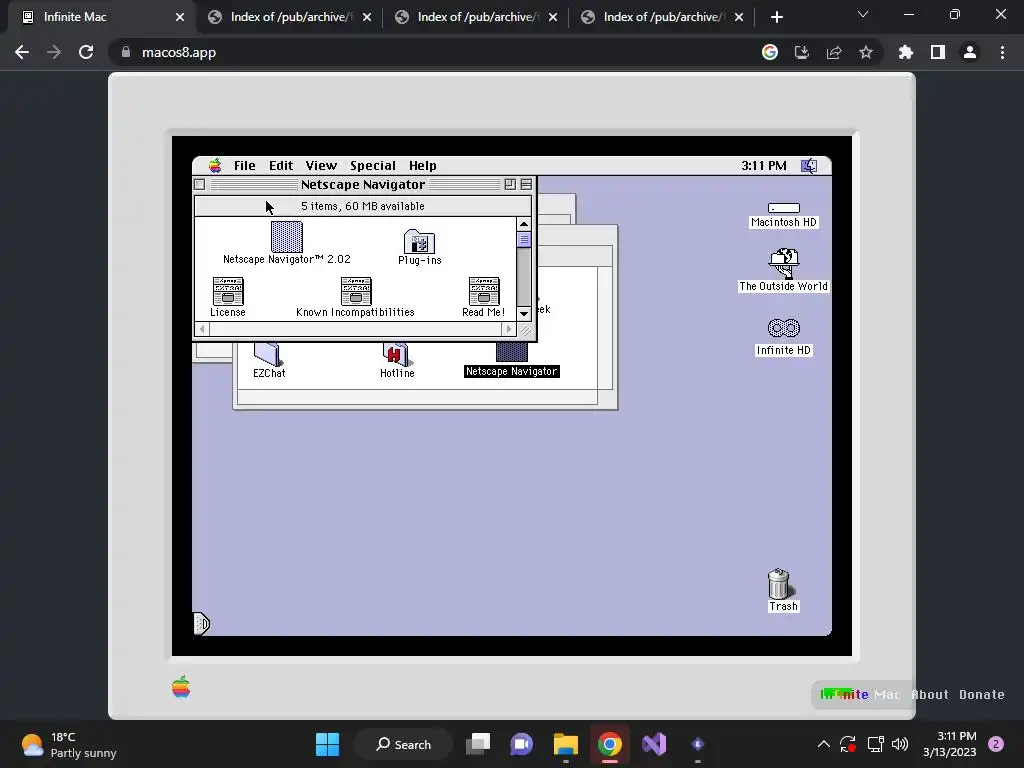Screen dimensions: 1024x768
Task: Open the Task View icon on the taskbar
Action: tap(478, 744)
